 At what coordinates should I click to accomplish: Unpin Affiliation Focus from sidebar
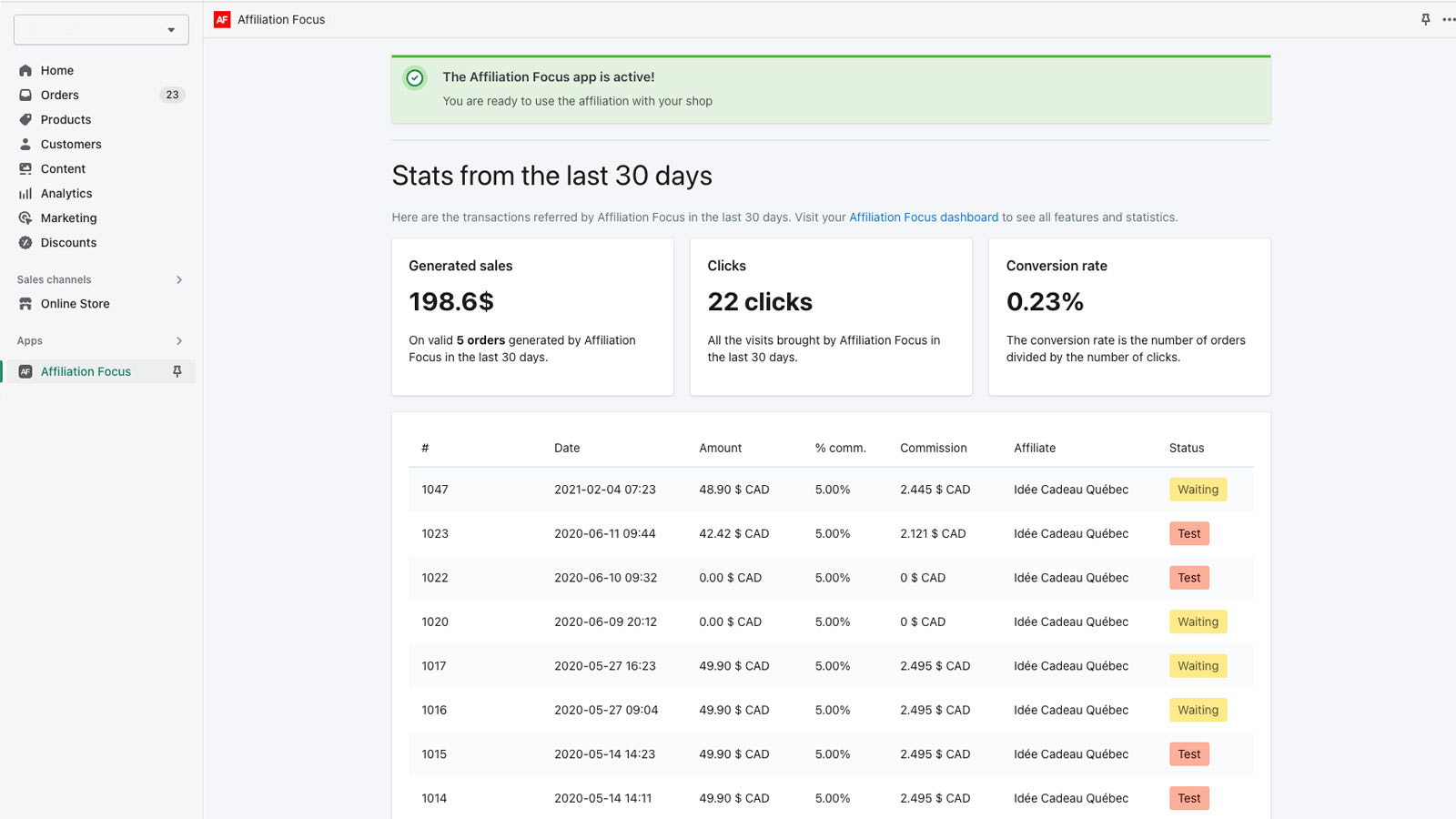tap(177, 371)
